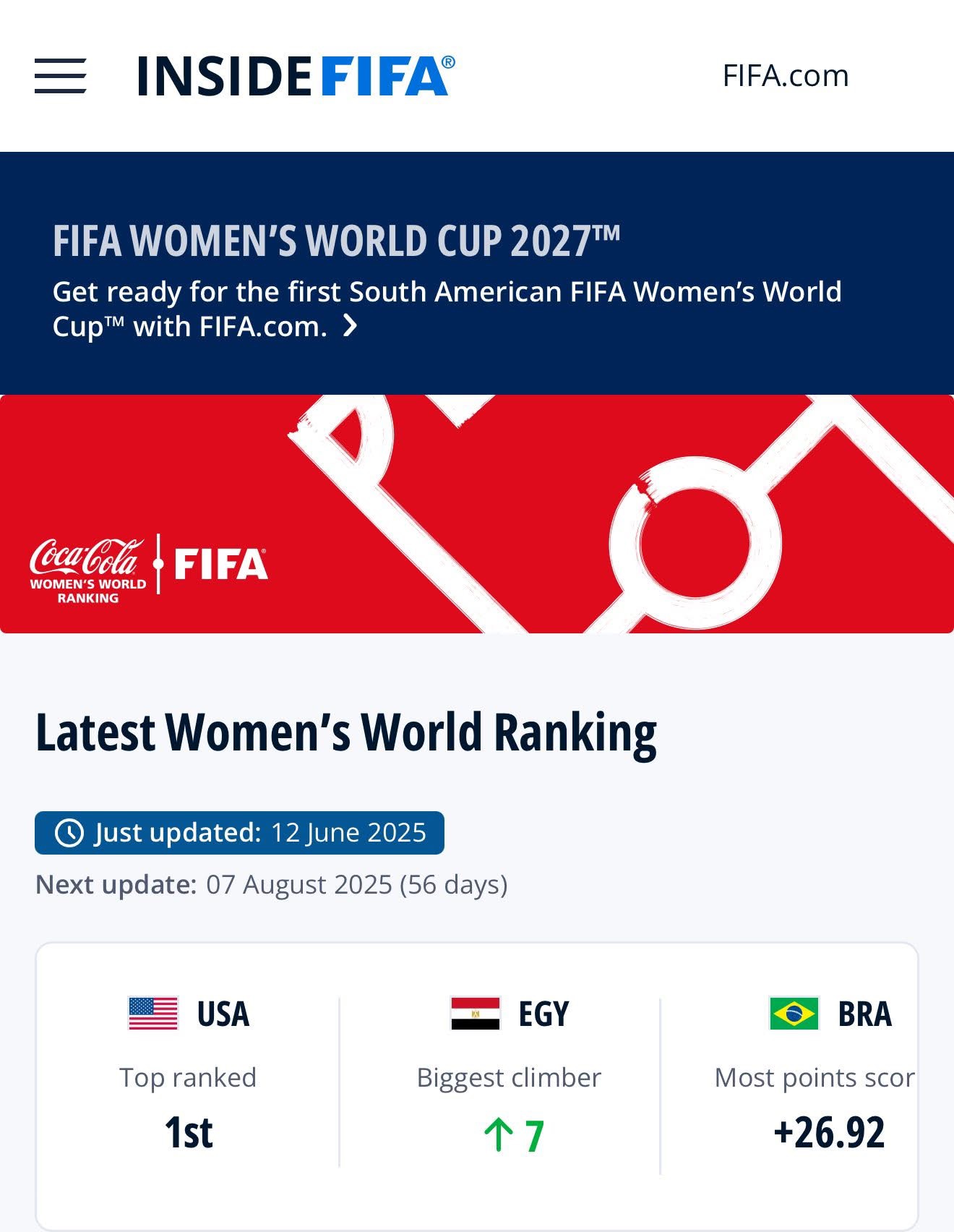
Task: Click the chevron arrow after FIFA.com text
Action: point(350,326)
